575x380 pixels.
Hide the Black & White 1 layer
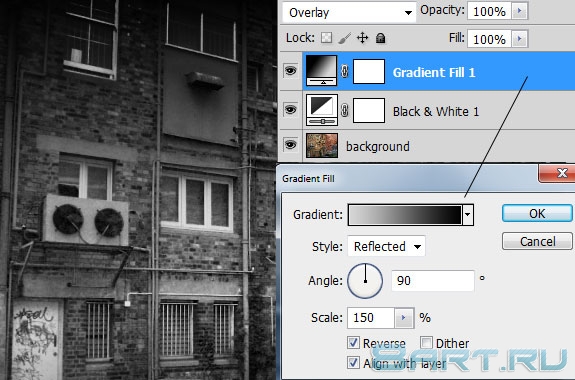290,109
